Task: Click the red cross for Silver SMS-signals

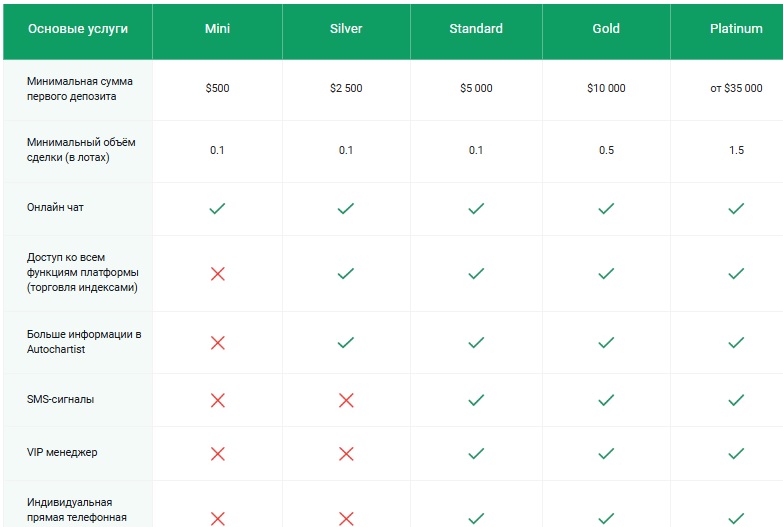Action: click(346, 400)
